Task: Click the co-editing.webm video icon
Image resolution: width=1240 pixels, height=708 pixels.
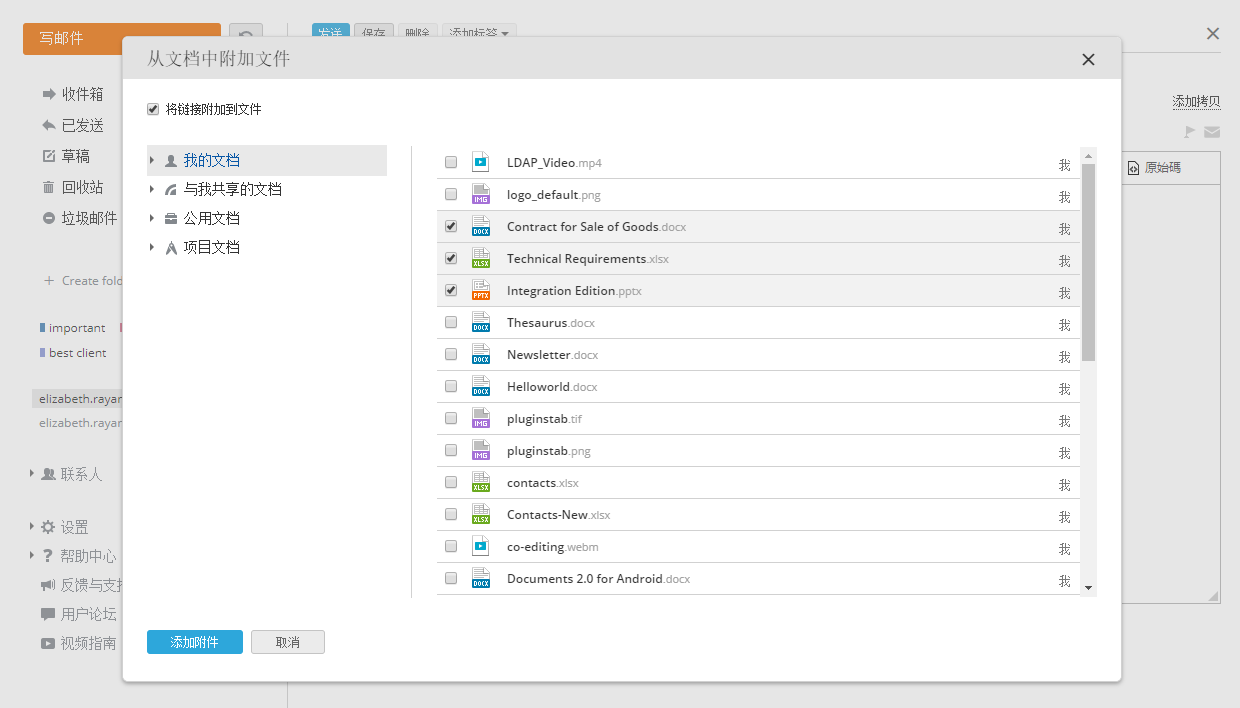Action: [x=481, y=546]
